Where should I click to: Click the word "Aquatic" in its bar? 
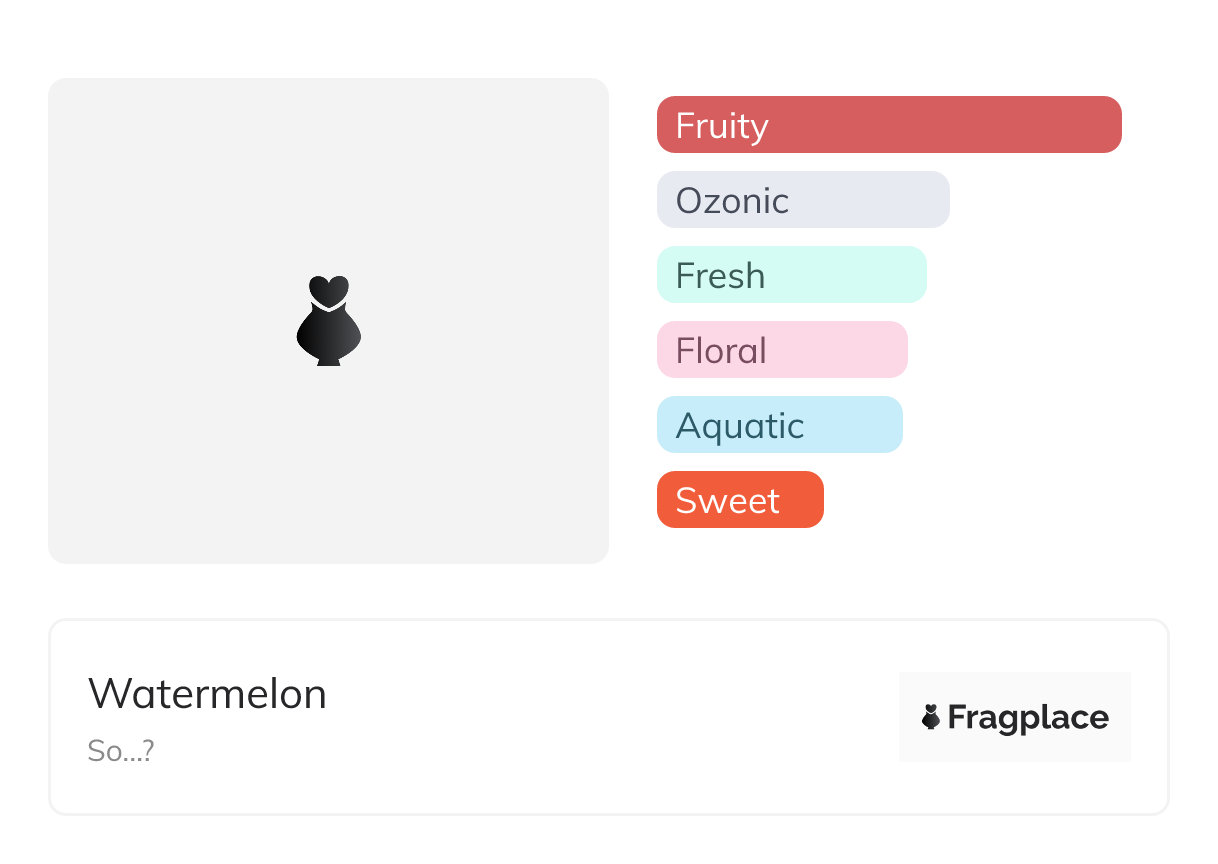[740, 426]
